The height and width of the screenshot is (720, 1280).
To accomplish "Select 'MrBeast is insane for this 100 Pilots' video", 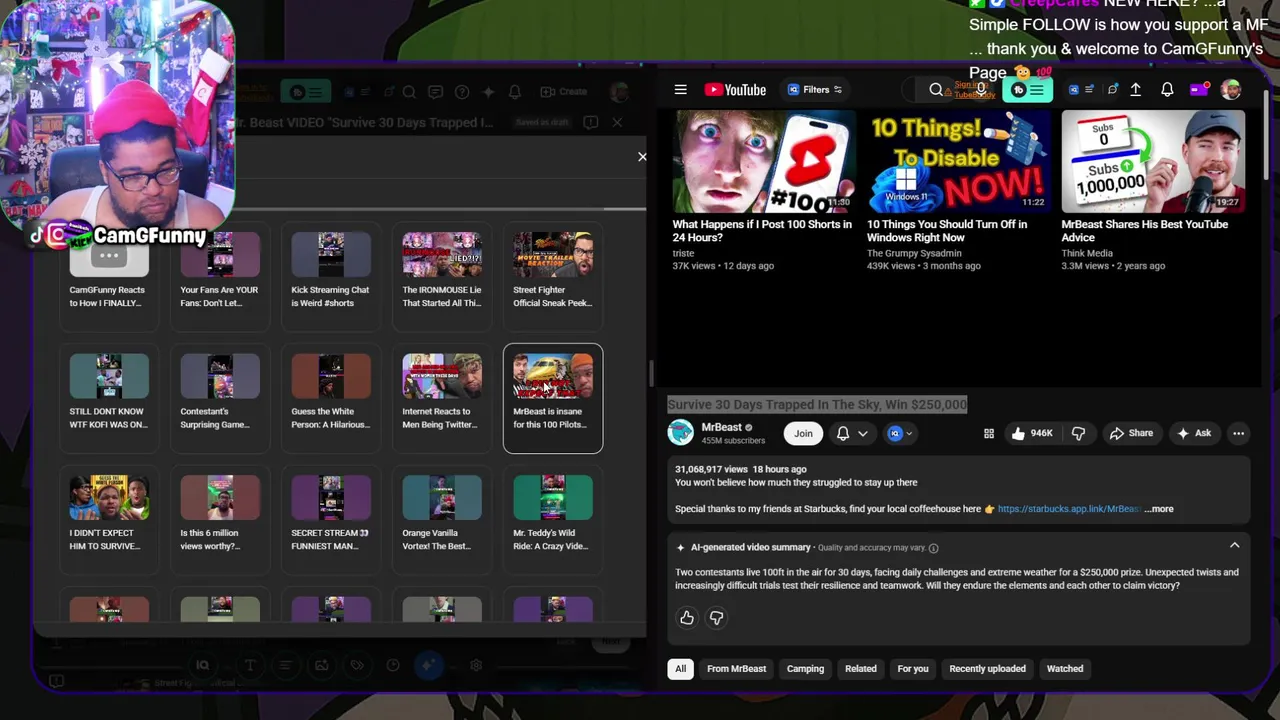I will [x=553, y=398].
